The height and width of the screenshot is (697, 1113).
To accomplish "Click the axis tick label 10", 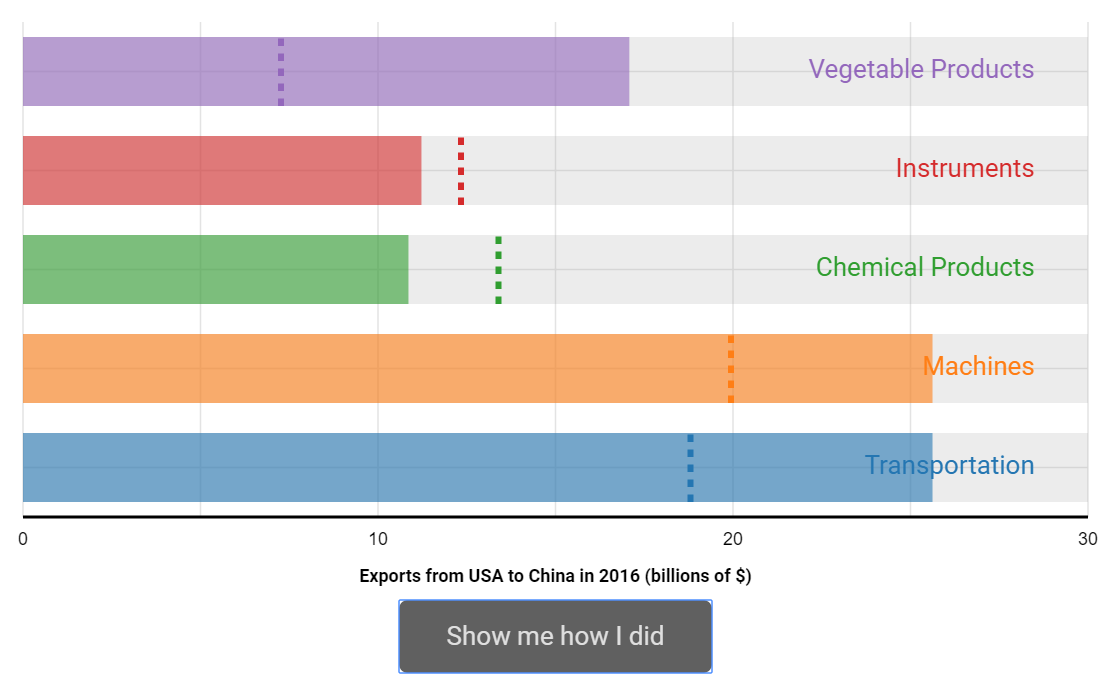I will coord(378,539).
